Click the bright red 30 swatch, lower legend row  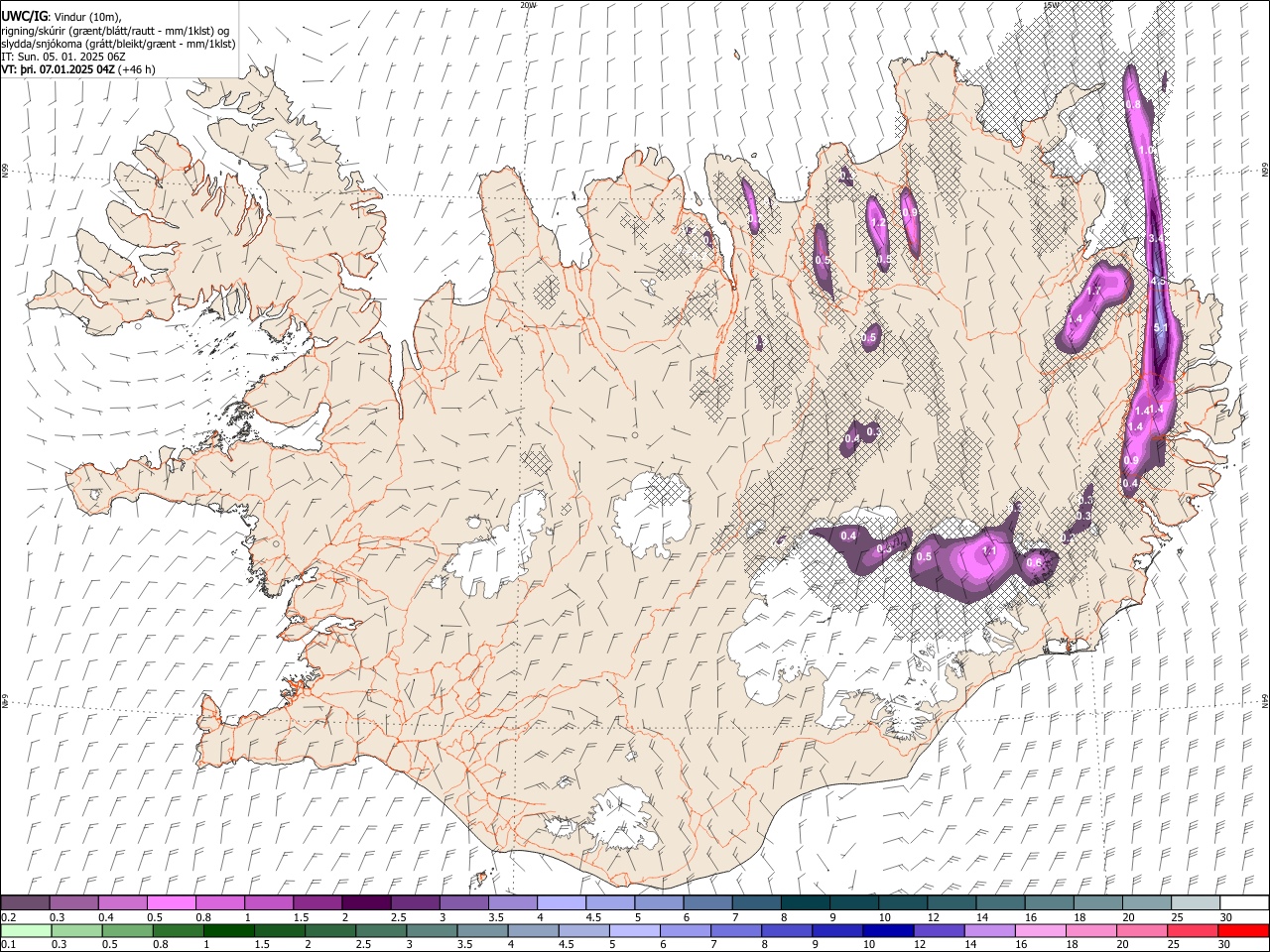coord(1242,930)
